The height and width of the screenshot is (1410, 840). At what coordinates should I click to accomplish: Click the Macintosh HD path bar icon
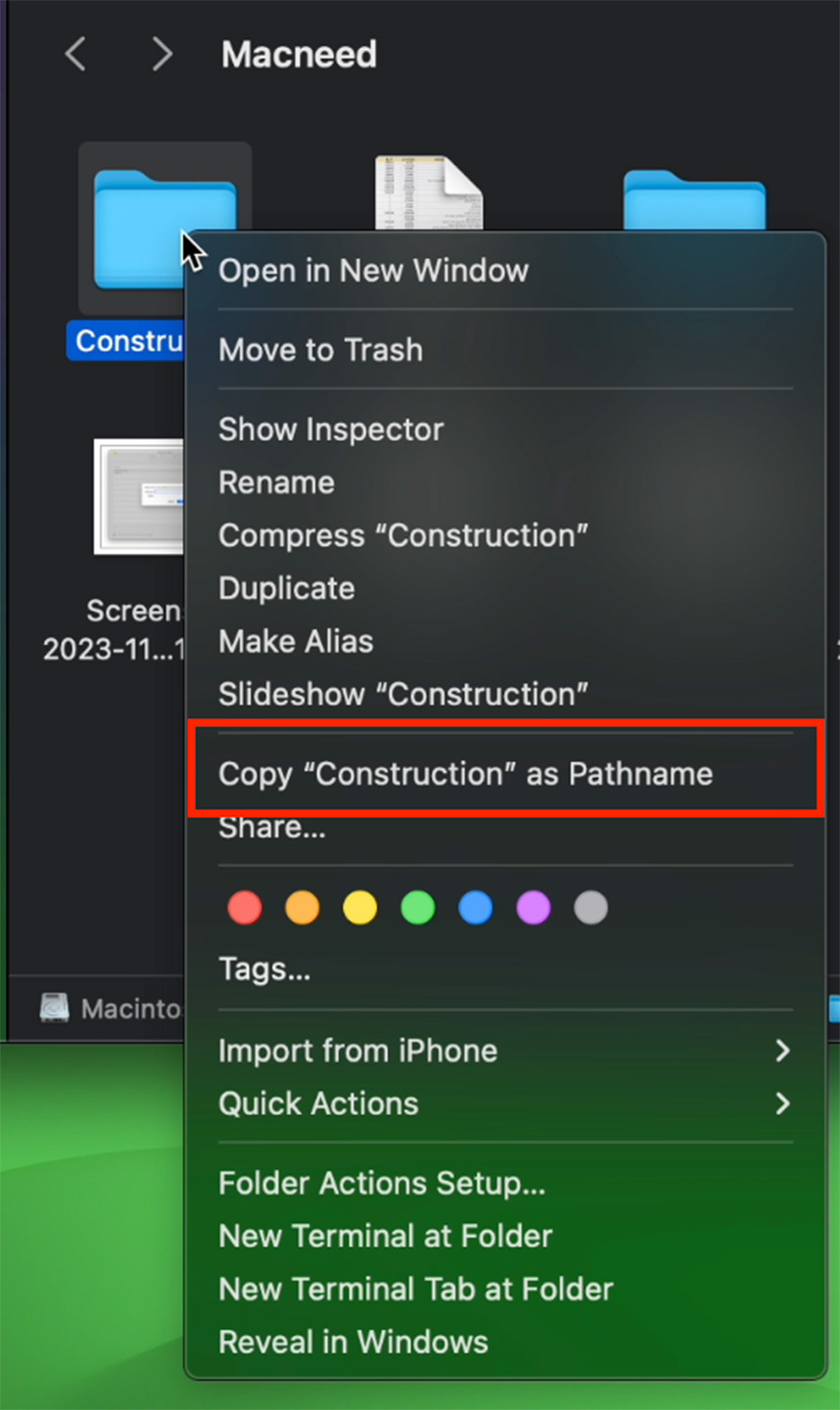(54, 1007)
